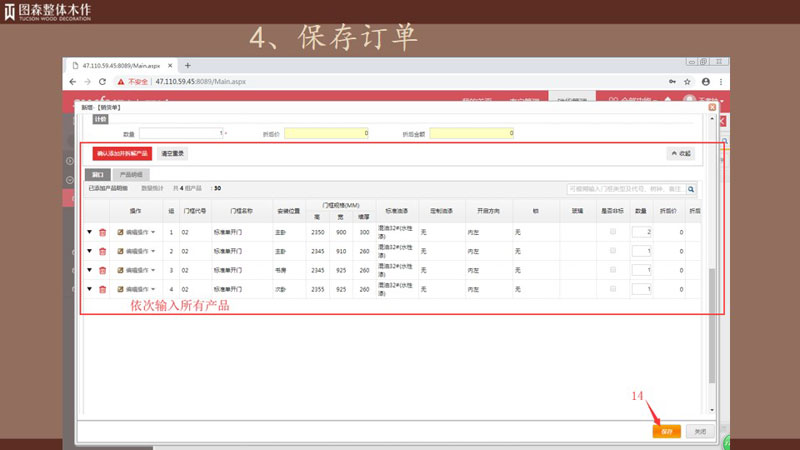
Task: Expand row 1 using its black triangle
Action: click(x=89, y=232)
